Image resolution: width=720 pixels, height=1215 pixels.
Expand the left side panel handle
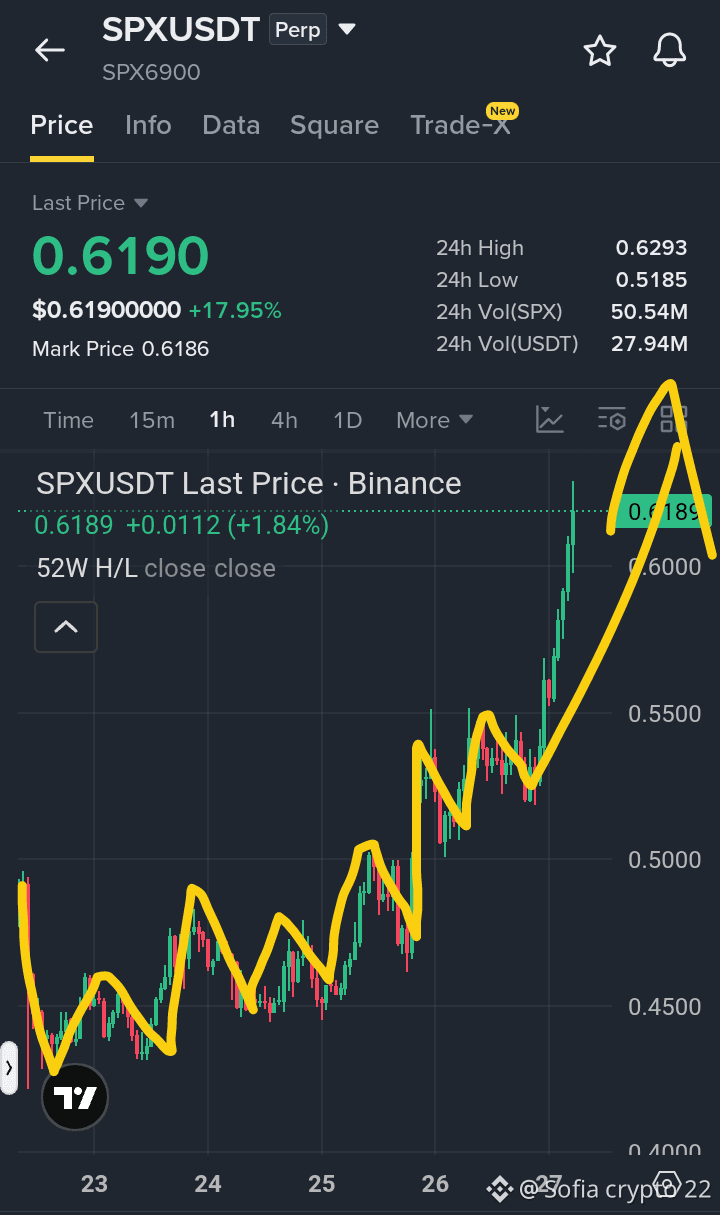point(9,1068)
